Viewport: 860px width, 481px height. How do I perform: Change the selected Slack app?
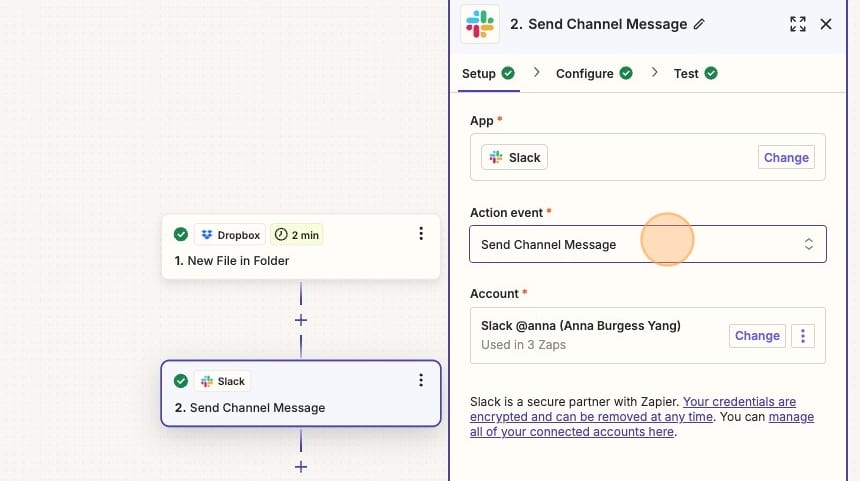click(786, 157)
